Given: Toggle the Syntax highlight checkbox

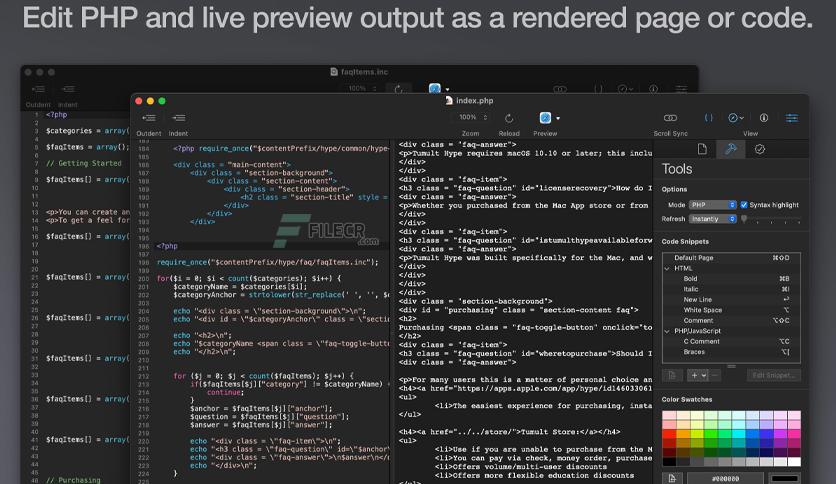Looking at the screenshot, I should tap(744, 205).
